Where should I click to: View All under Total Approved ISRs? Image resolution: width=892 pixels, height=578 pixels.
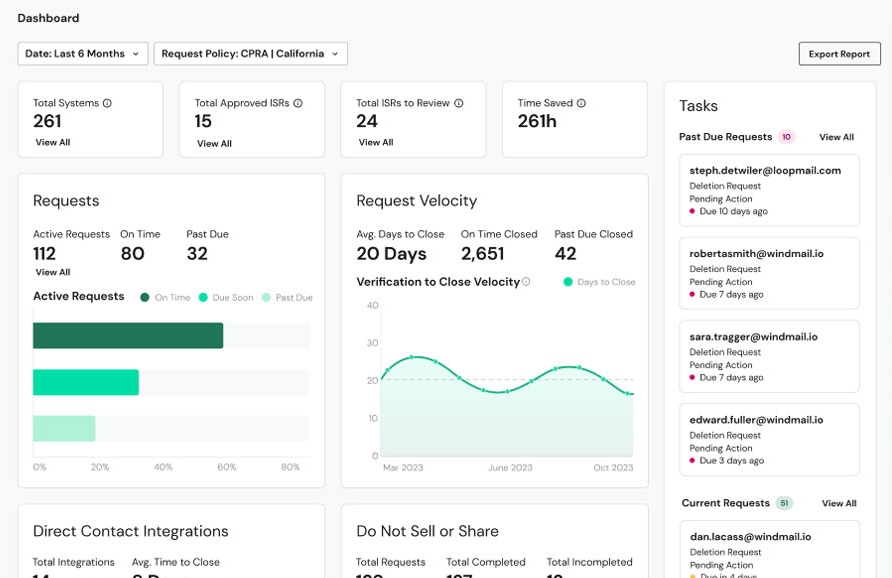214,143
